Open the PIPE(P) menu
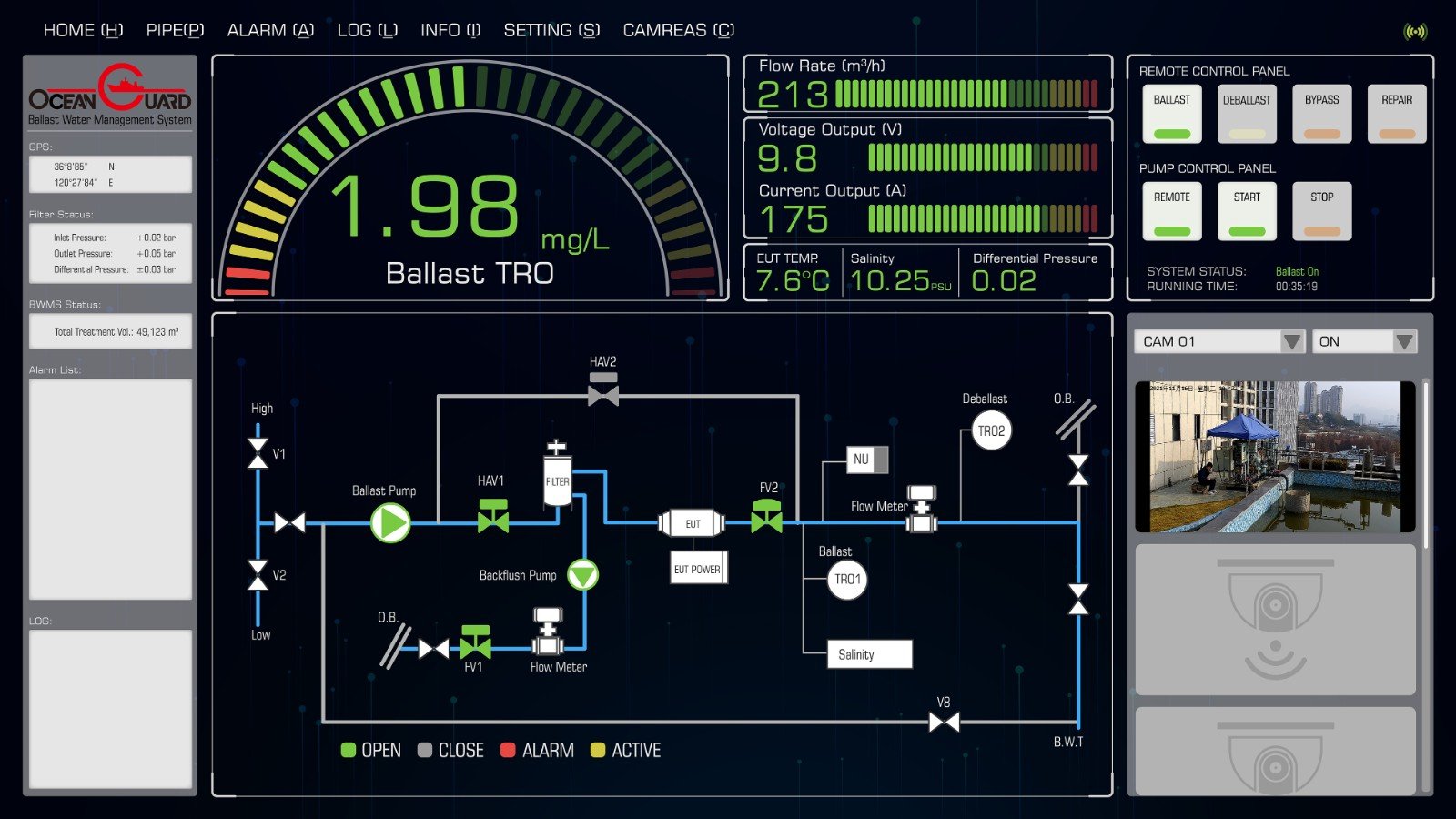 175,30
